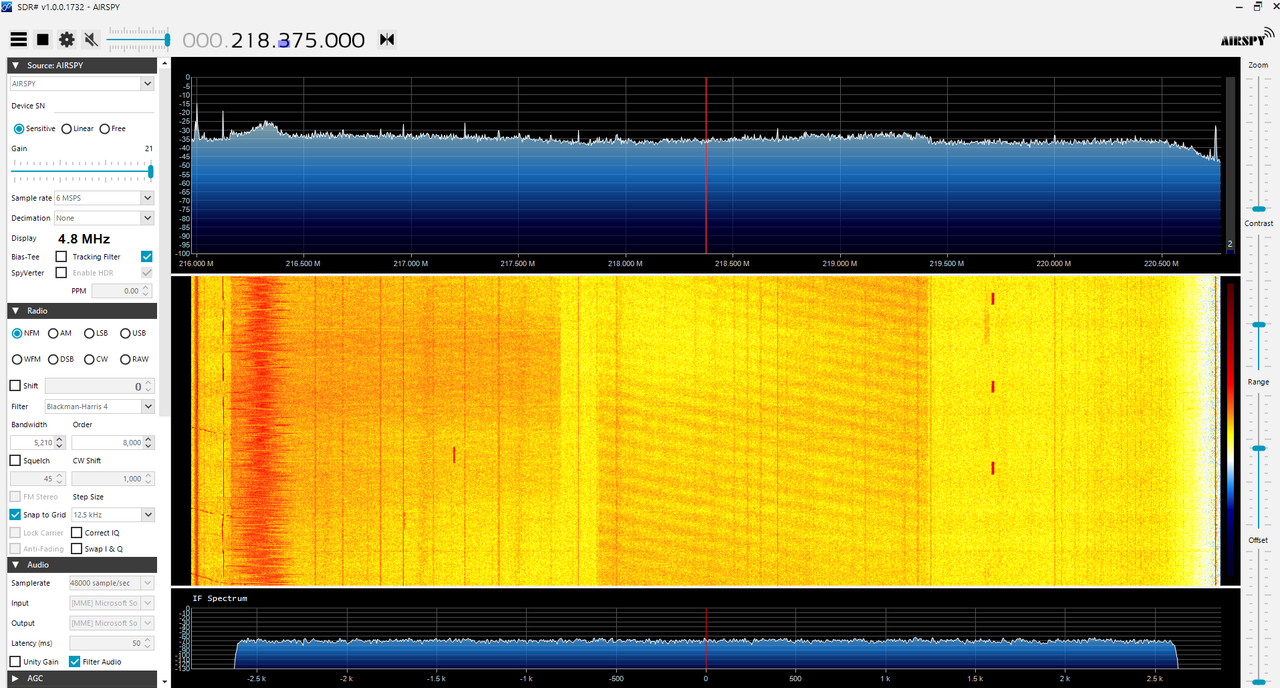Enable the Swap I & Q checkbox
The width and height of the screenshot is (1280, 688).
tap(77, 549)
